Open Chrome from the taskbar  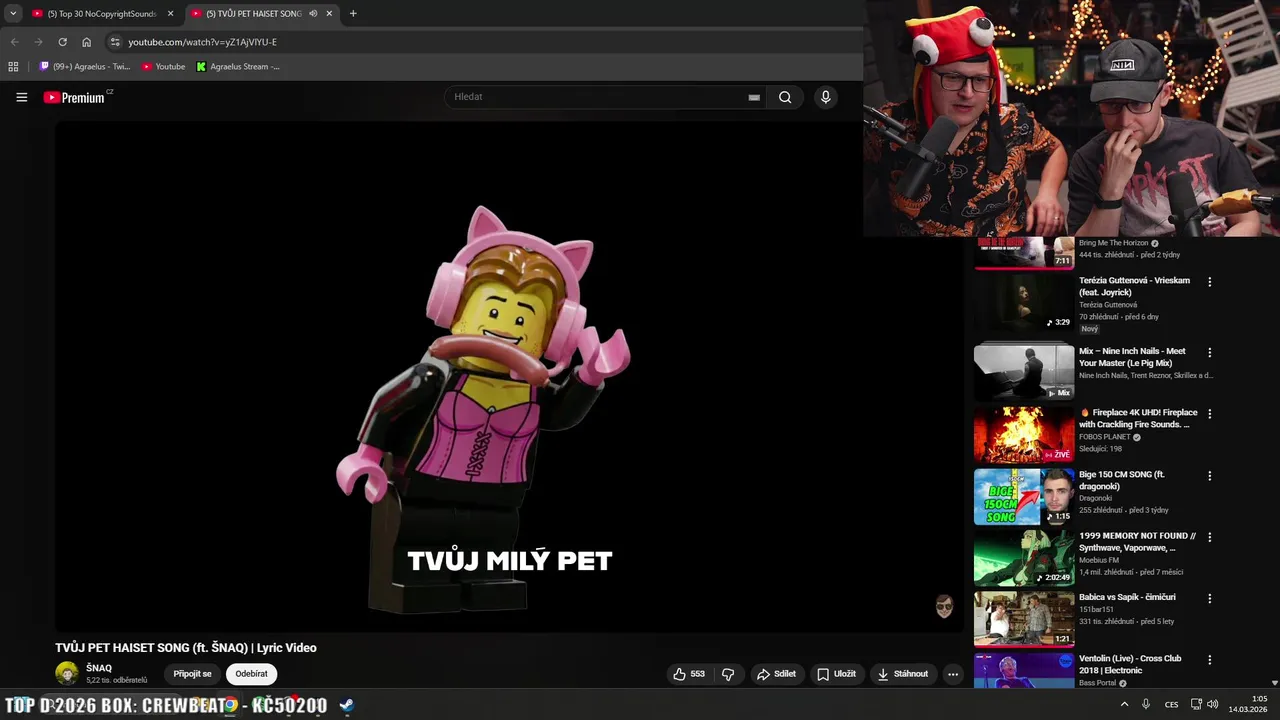pos(230,705)
